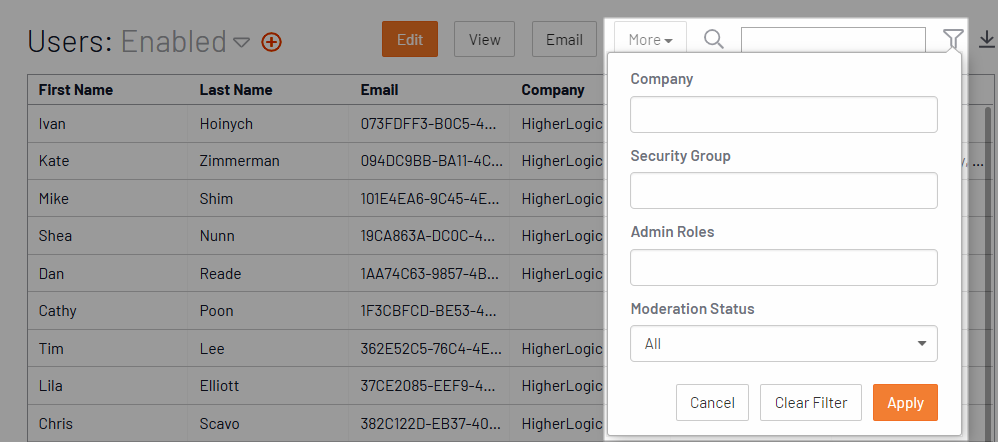Screen dimensions: 998x442
Task: Click the red add user plus icon
Action: click(x=272, y=43)
